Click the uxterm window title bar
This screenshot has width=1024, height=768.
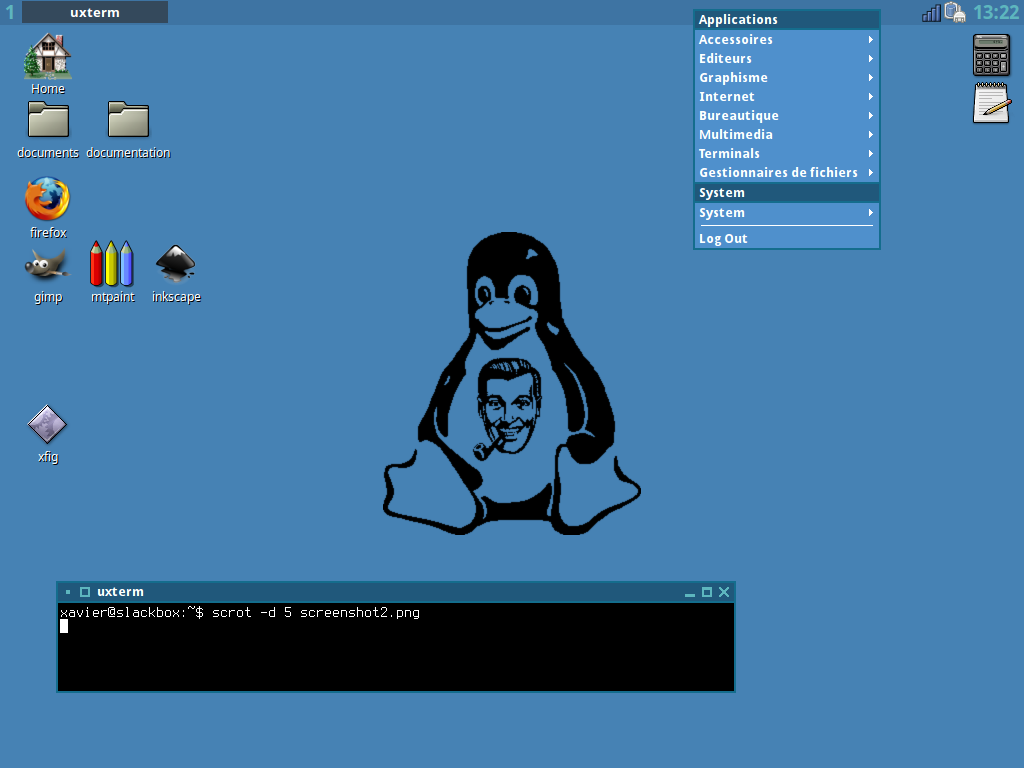click(396, 592)
